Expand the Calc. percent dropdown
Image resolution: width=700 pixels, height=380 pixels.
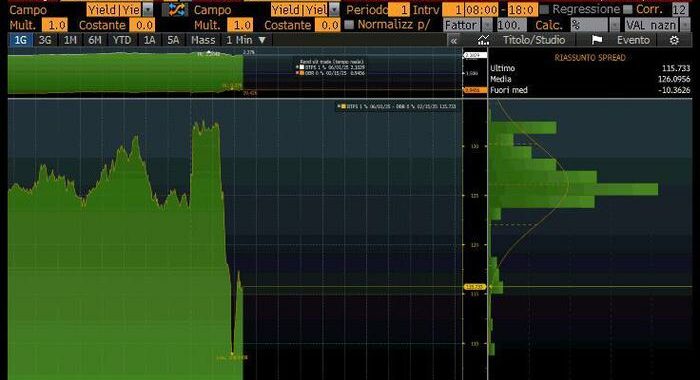click(x=615, y=25)
